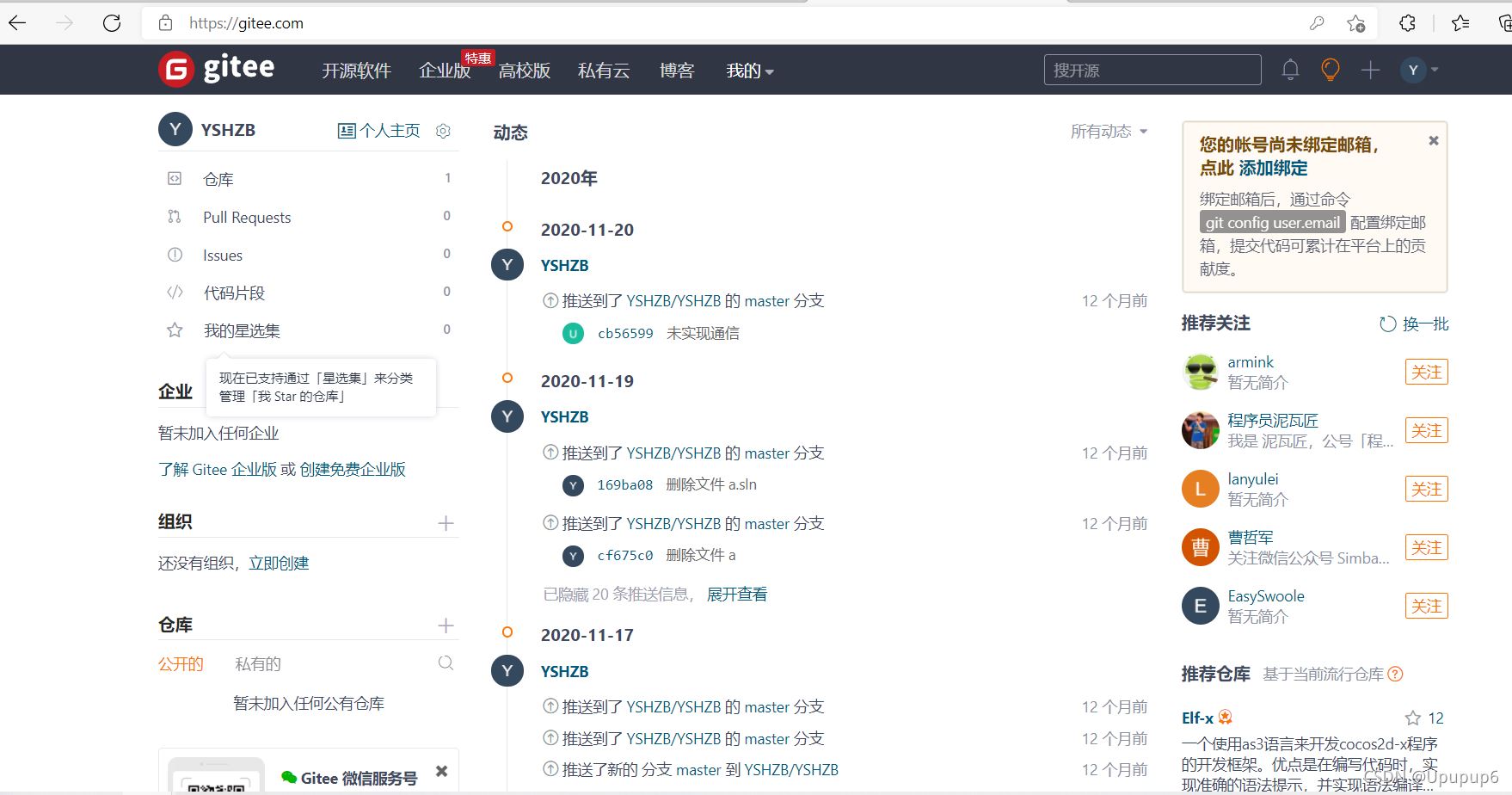Open the browser extensions puzzle icon

[x=1408, y=23]
